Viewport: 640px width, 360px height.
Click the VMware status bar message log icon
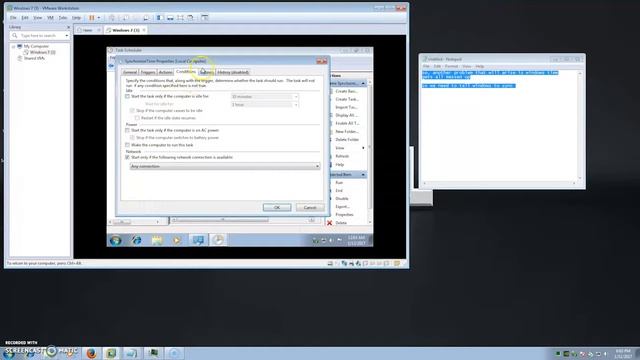point(396,264)
